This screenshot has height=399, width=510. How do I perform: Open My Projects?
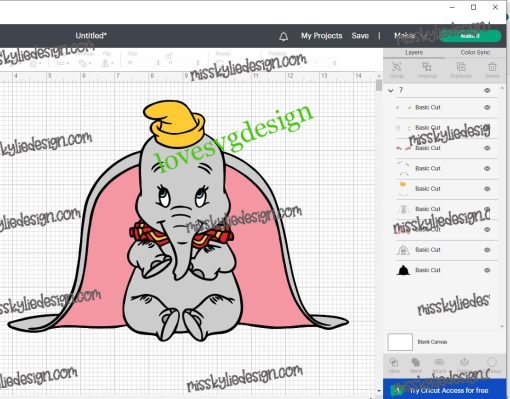321,36
